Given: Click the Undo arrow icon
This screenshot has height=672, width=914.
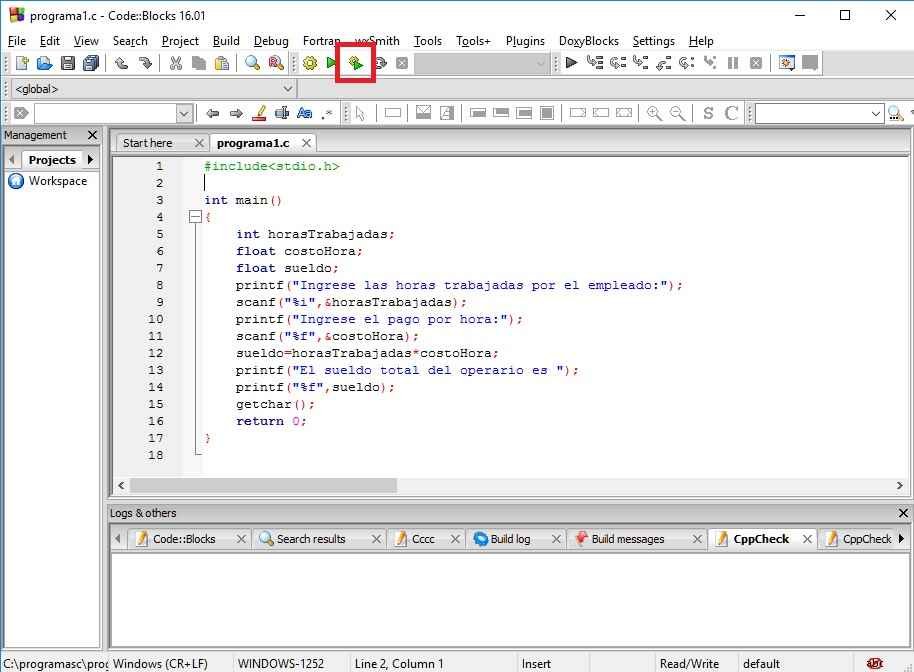Looking at the screenshot, I should [x=121, y=63].
